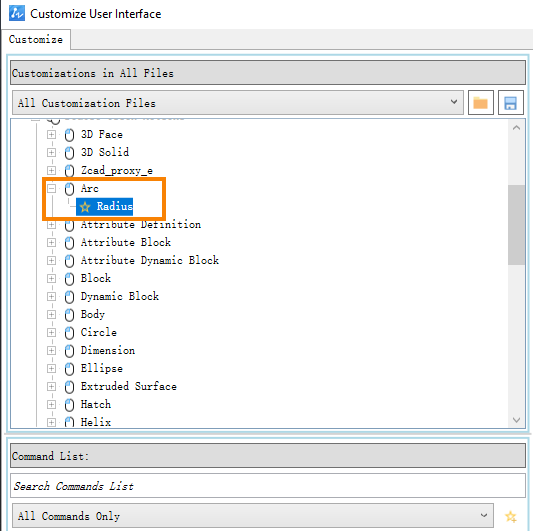Viewport: 533px width, 531px height.
Task: Collapse the Arc tree node
Action: point(51,188)
